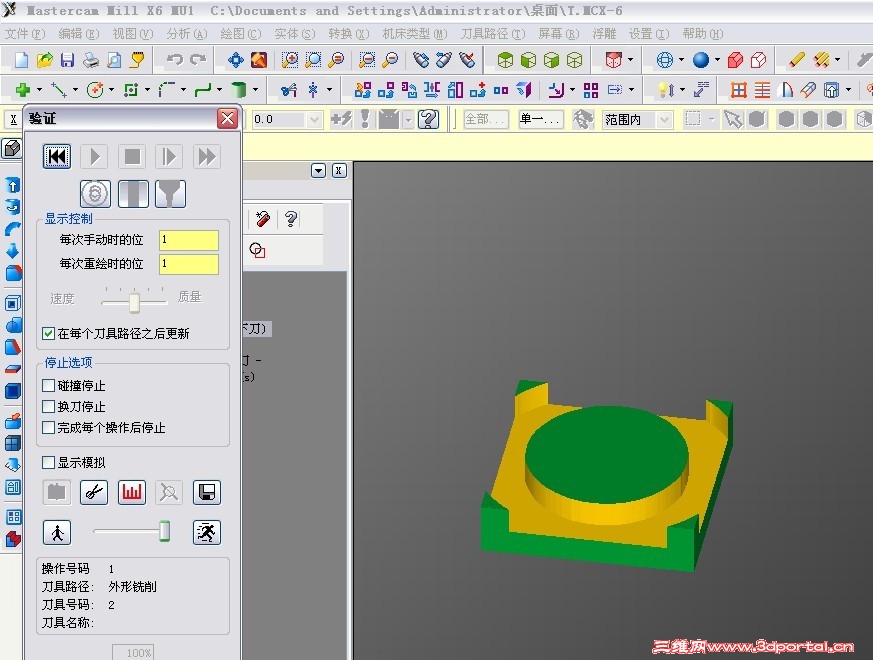This screenshot has height=660, width=873.
Task: Select the isometric view cube icon
Action: (x=505, y=60)
